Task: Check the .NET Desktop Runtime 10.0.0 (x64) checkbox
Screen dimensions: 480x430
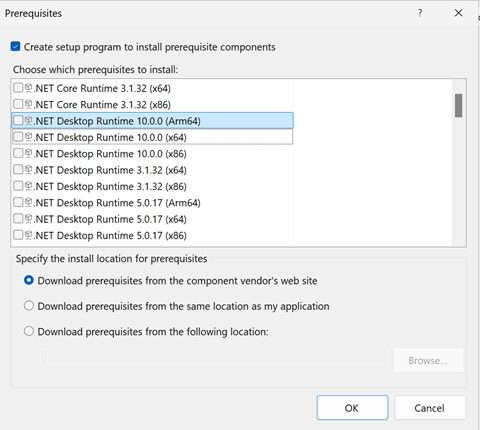Action: pyautogui.click(x=18, y=137)
